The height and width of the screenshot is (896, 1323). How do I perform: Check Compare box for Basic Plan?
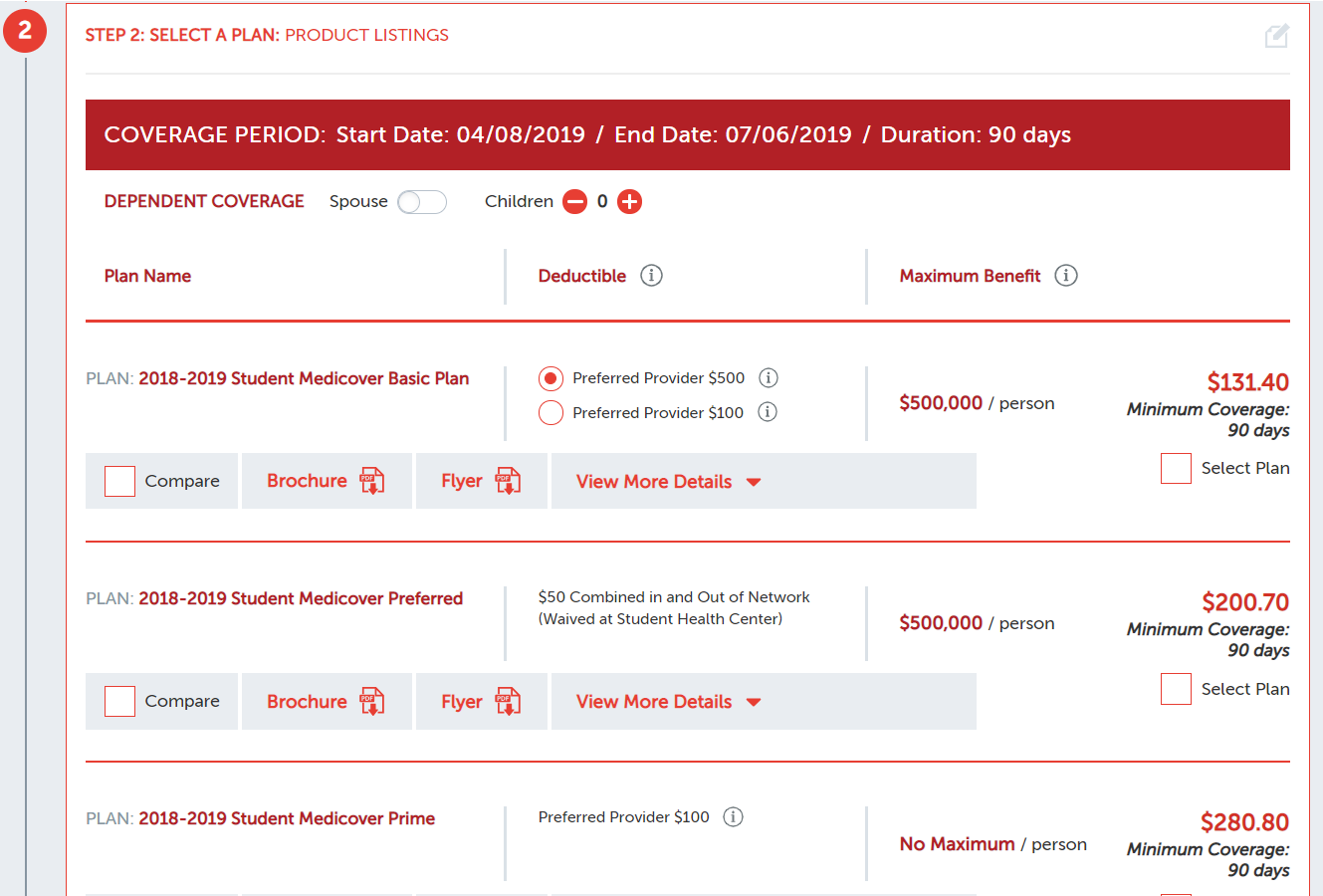coord(119,481)
